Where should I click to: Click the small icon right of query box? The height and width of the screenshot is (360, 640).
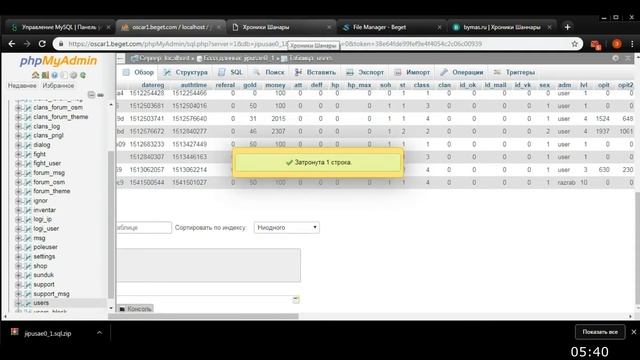point(296,300)
